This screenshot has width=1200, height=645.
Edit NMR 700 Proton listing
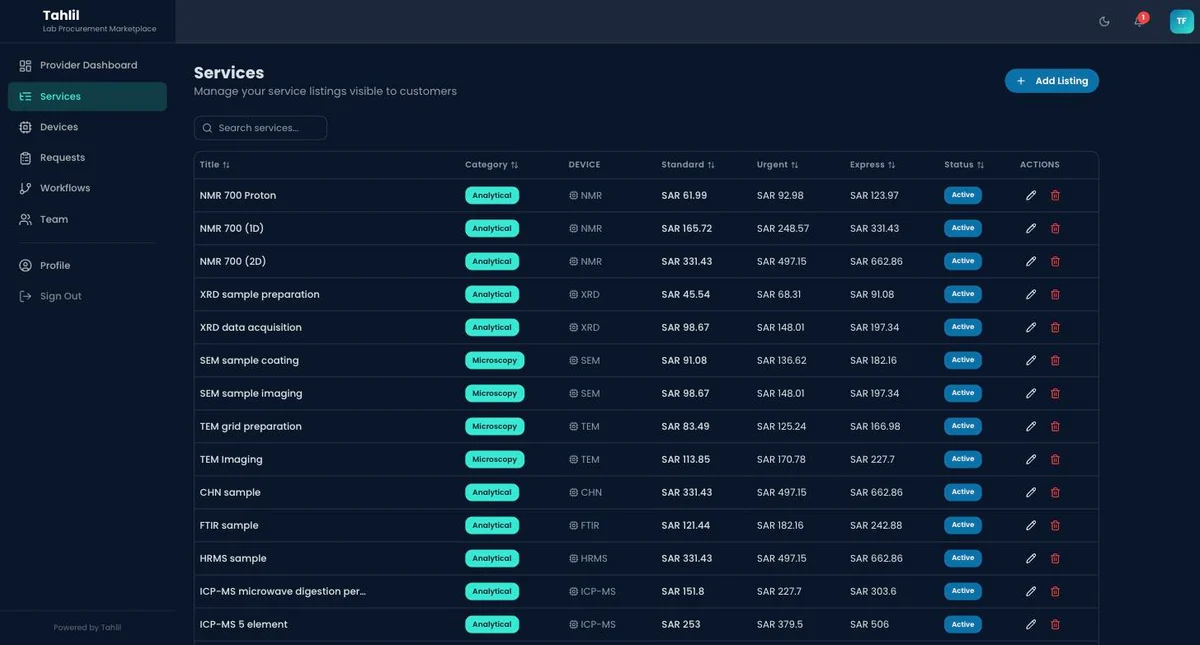(x=1031, y=195)
